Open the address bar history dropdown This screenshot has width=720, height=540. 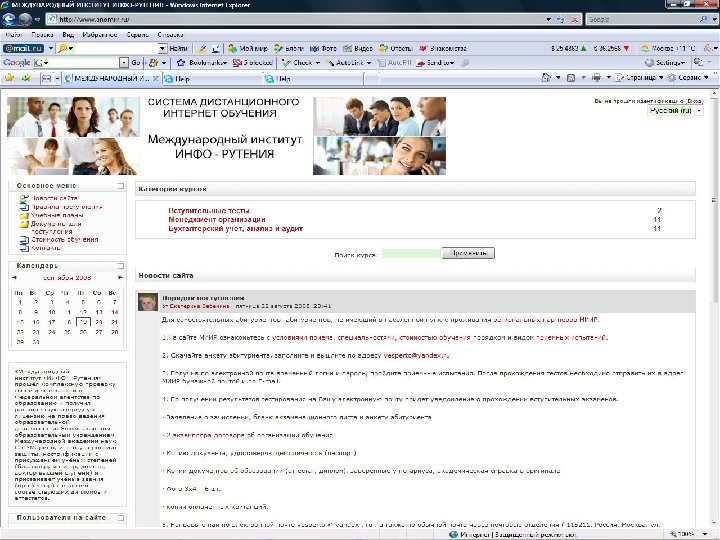[548, 19]
